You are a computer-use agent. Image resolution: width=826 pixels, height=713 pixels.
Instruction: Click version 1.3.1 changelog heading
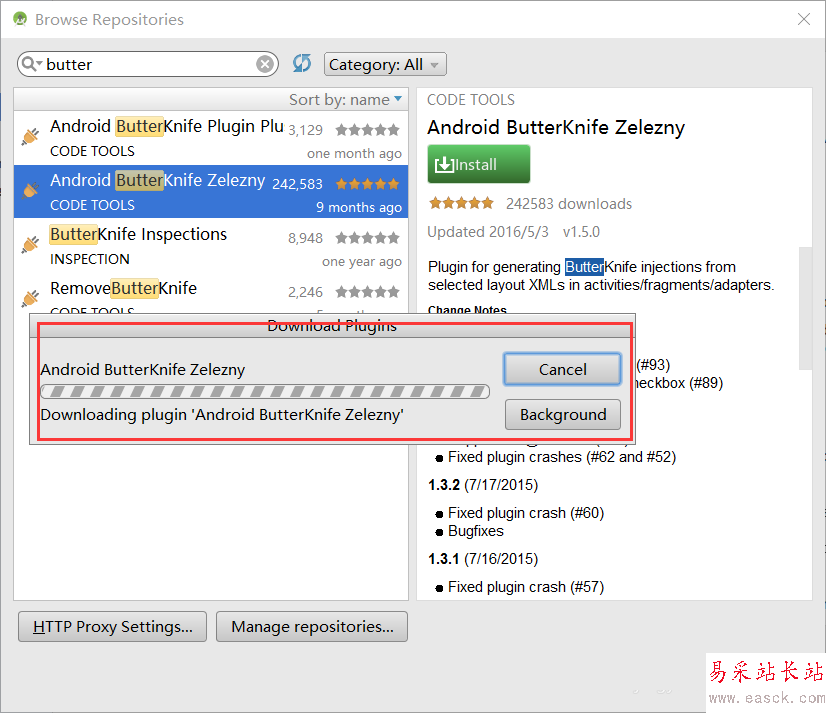[x=483, y=559]
